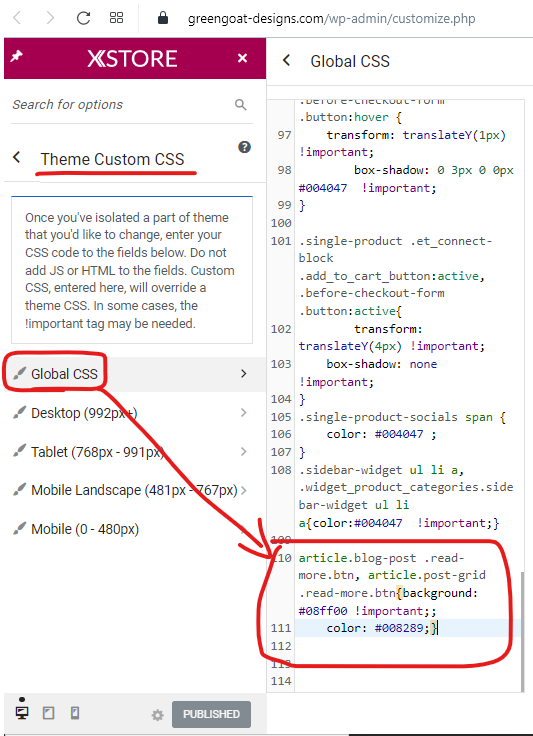The image size is (533, 736).
Task: Click the empty code line 112
Action: click(407, 646)
